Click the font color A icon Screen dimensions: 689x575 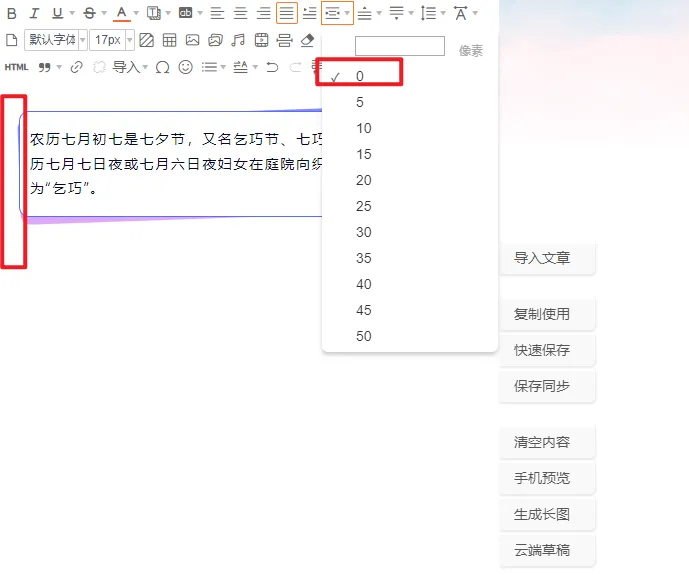(122, 13)
